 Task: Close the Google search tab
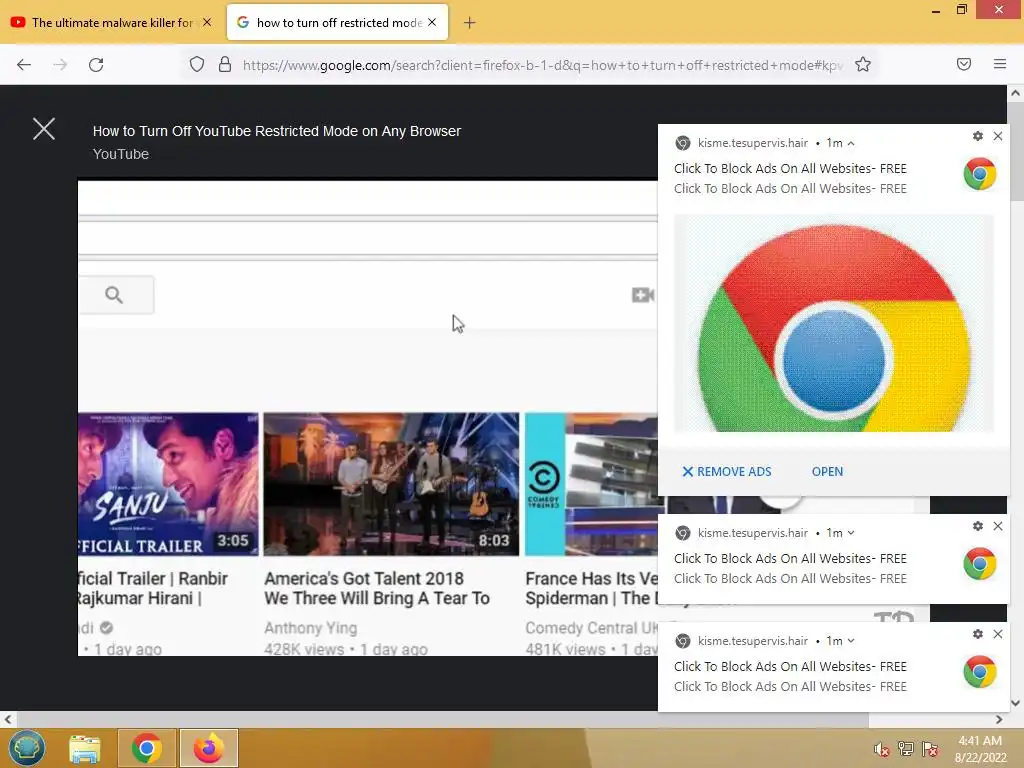point(432,22)
